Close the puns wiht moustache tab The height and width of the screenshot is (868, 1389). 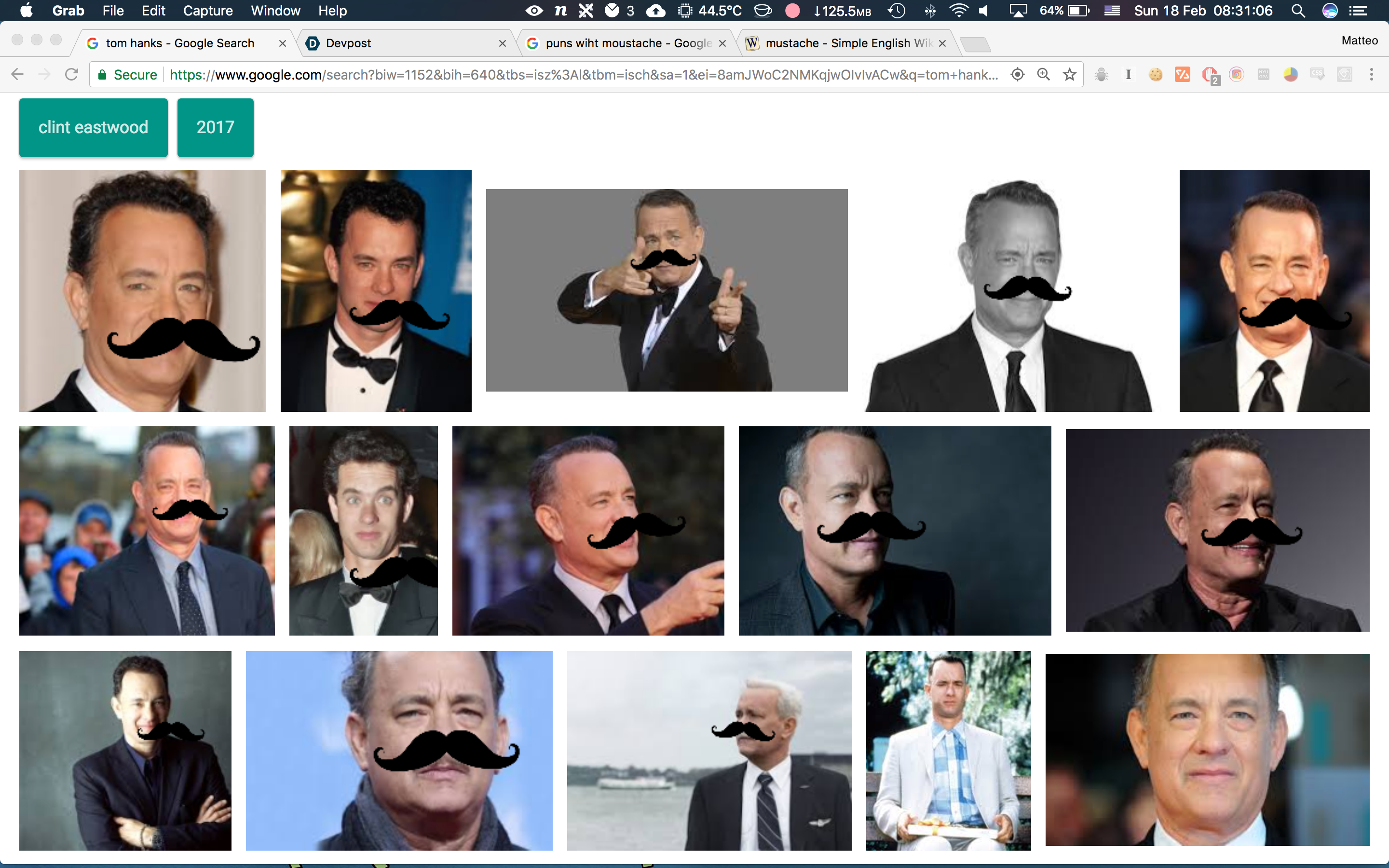(722, 43)
